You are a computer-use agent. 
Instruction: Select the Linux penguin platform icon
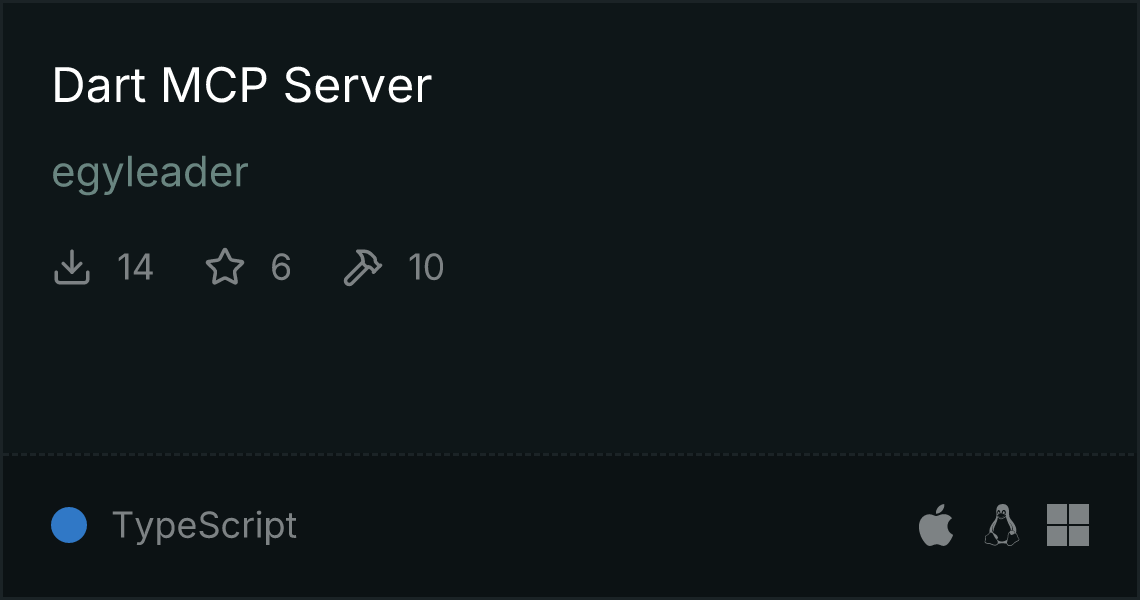point(1002,524)
